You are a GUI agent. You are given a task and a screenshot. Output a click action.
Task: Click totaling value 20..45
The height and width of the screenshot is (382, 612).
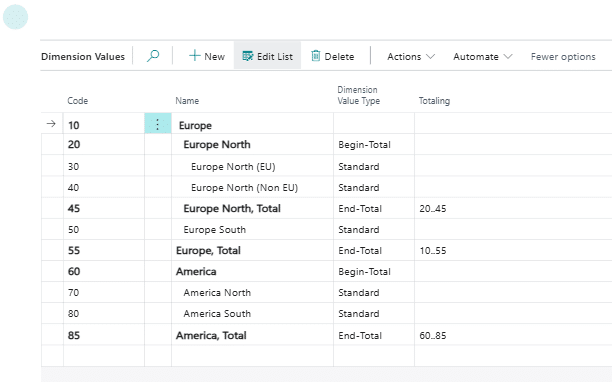[432, 208]
